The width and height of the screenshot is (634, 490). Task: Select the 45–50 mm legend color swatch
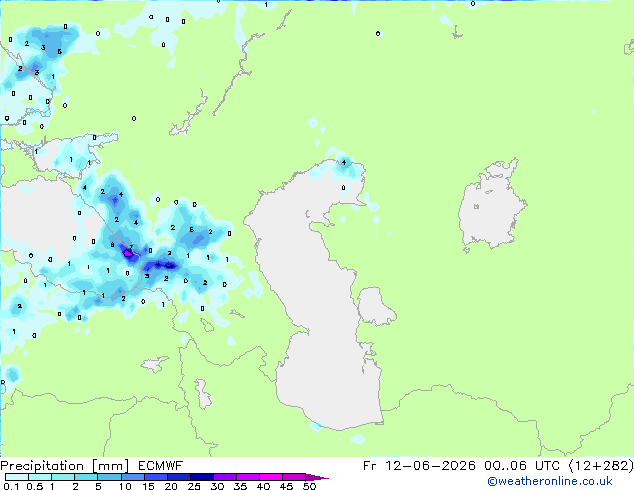(294, 477)
